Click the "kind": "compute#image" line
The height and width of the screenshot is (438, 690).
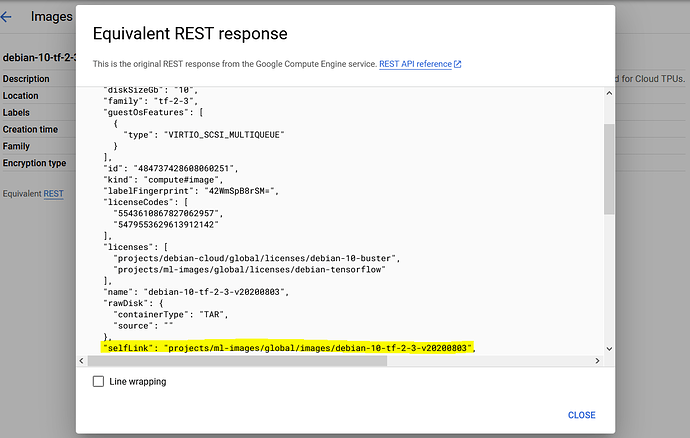[x=163, y=180]
